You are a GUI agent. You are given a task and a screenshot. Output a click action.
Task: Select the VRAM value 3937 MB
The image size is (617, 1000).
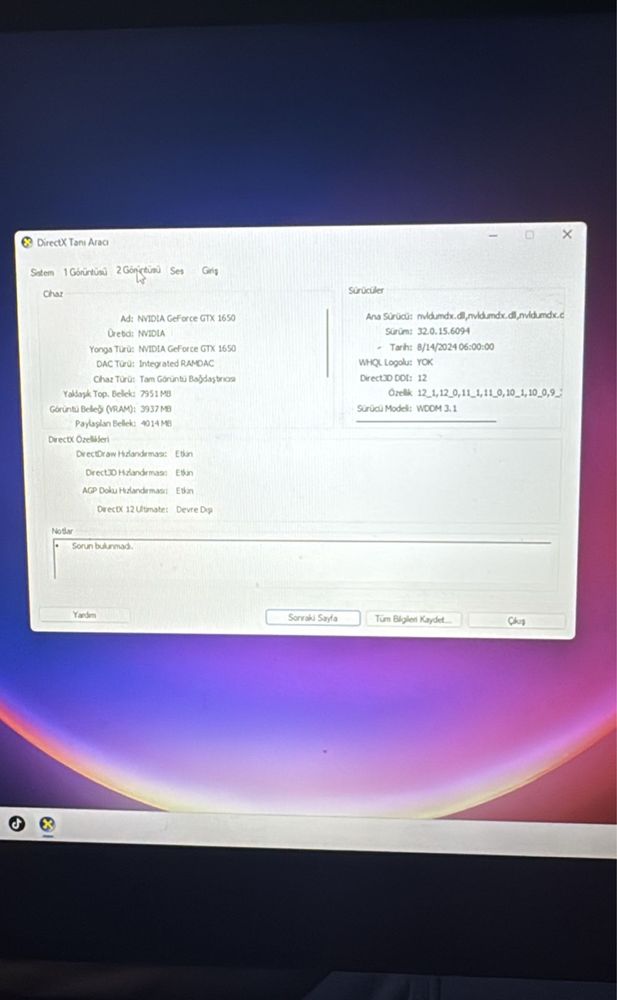coord(156,409)
